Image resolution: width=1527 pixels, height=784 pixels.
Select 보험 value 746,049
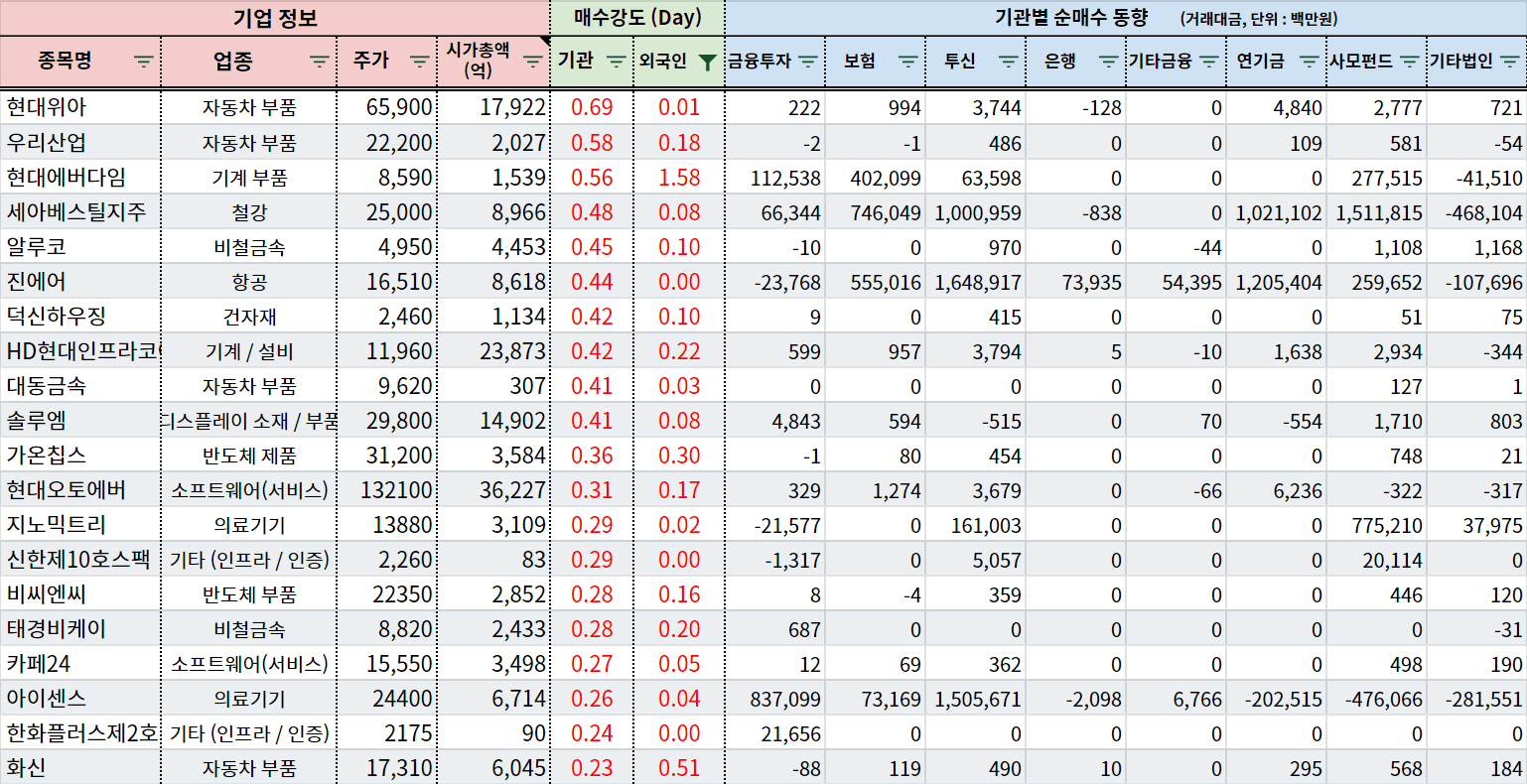(x=876, y=212)
